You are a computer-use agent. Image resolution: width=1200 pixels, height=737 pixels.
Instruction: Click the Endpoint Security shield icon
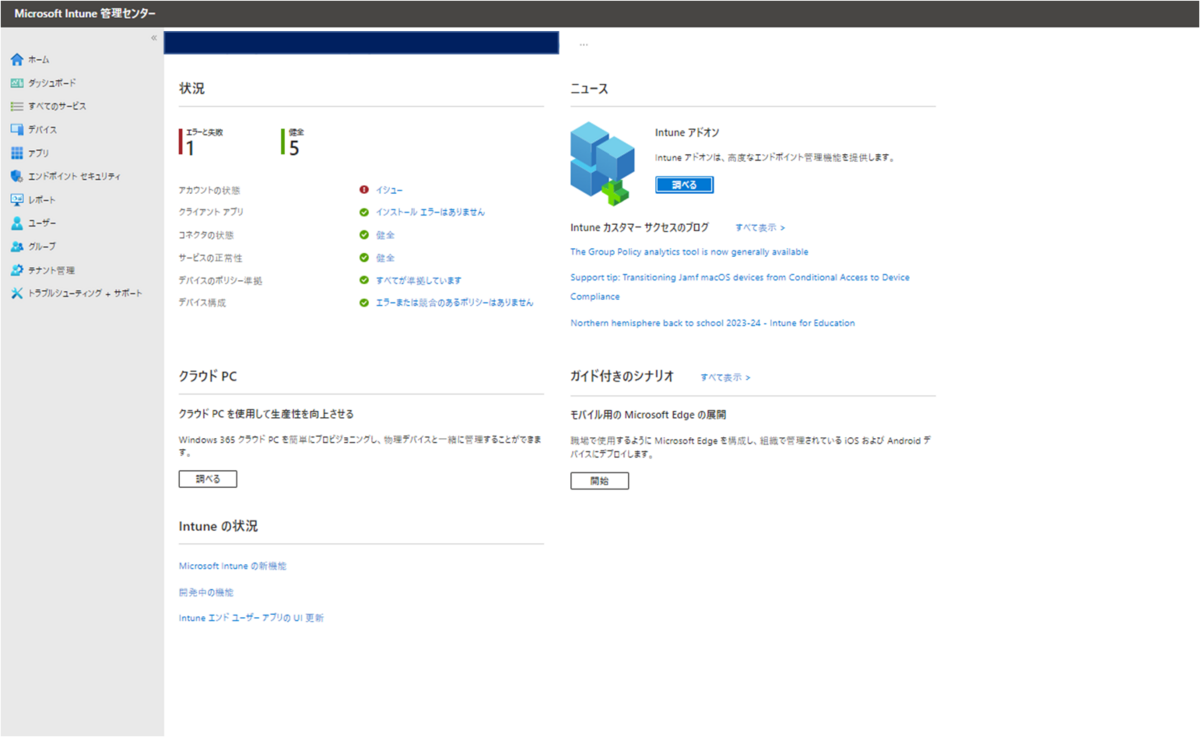click(16, 176)
